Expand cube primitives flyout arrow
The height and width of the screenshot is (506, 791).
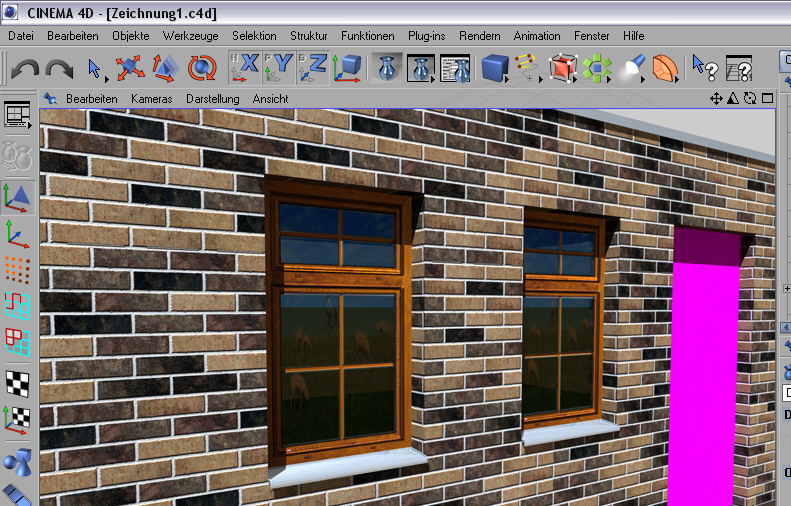(x=506, y=80)
